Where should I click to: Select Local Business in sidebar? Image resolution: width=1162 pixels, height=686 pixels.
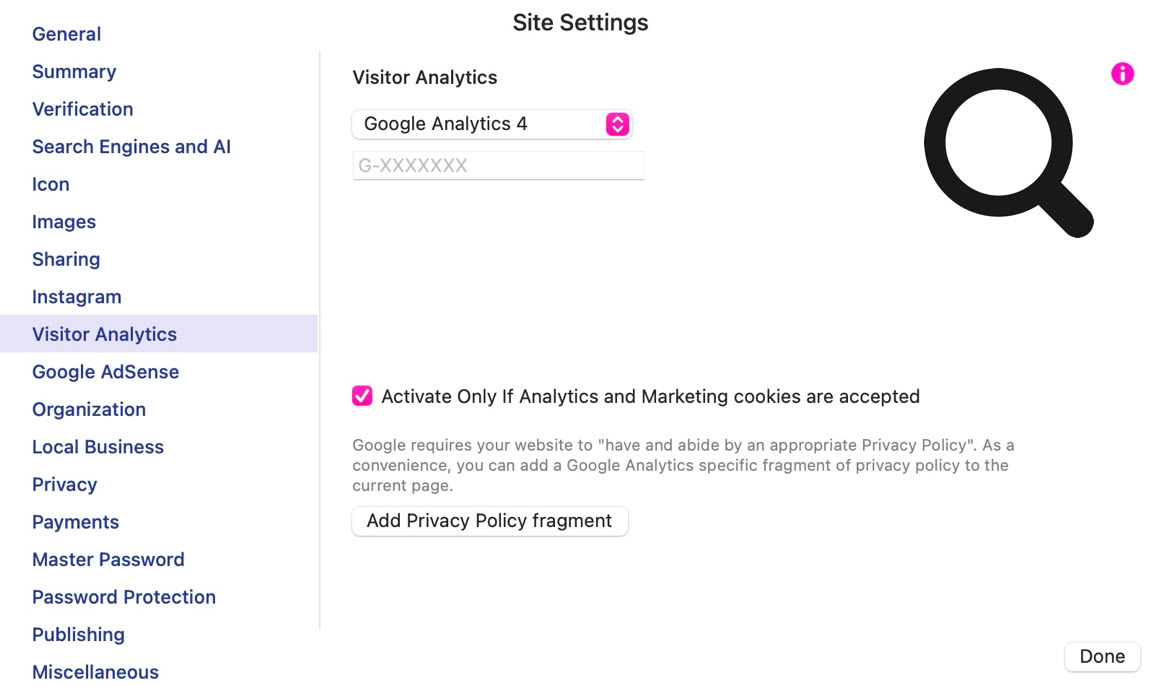pos(98,447)
